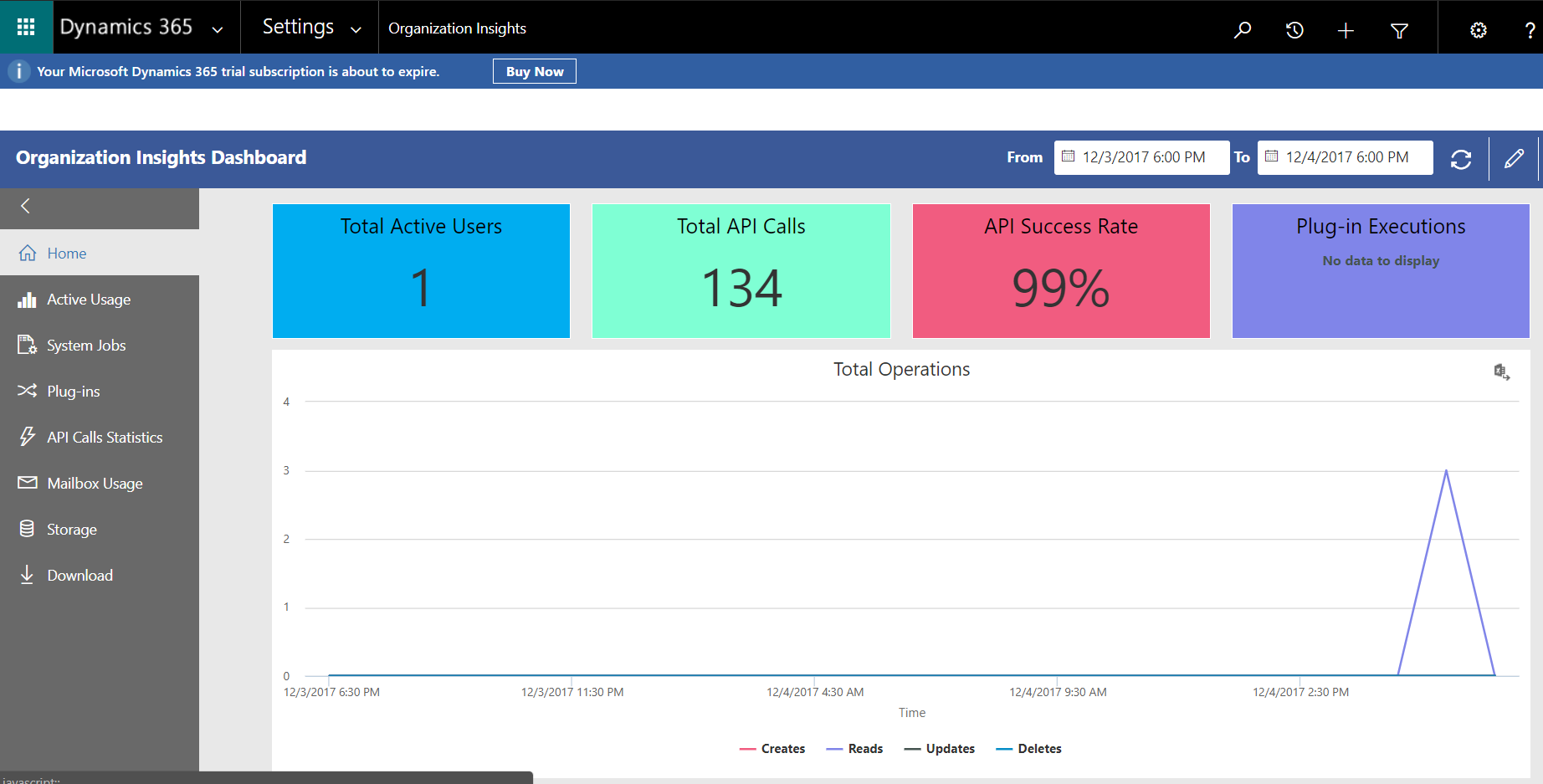This screenshot has height=784, width=1543.
Task: Create a new record via the plus icon
Action: [x=1346, y=28]
